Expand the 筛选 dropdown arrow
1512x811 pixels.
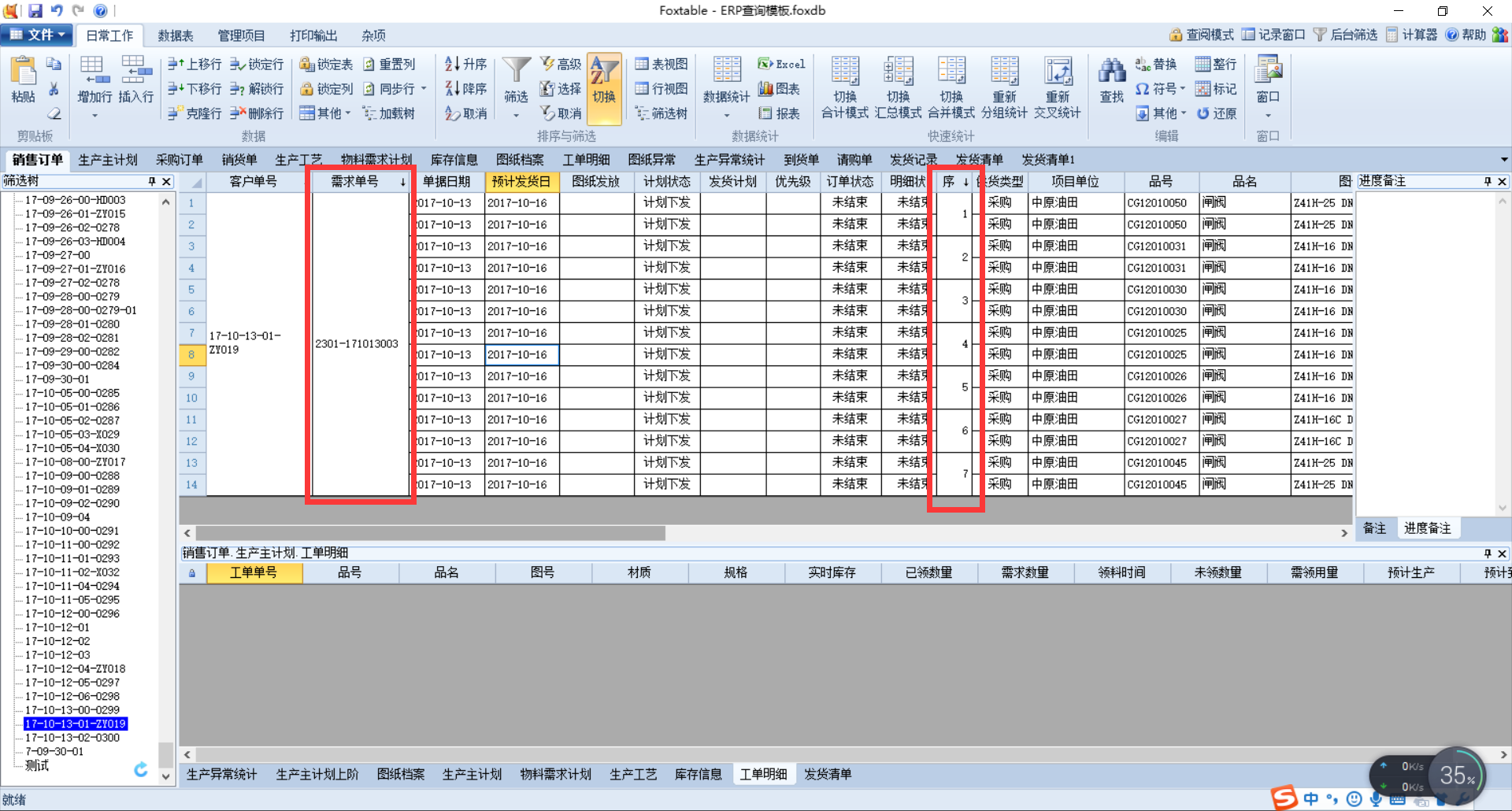click(516, 116)
